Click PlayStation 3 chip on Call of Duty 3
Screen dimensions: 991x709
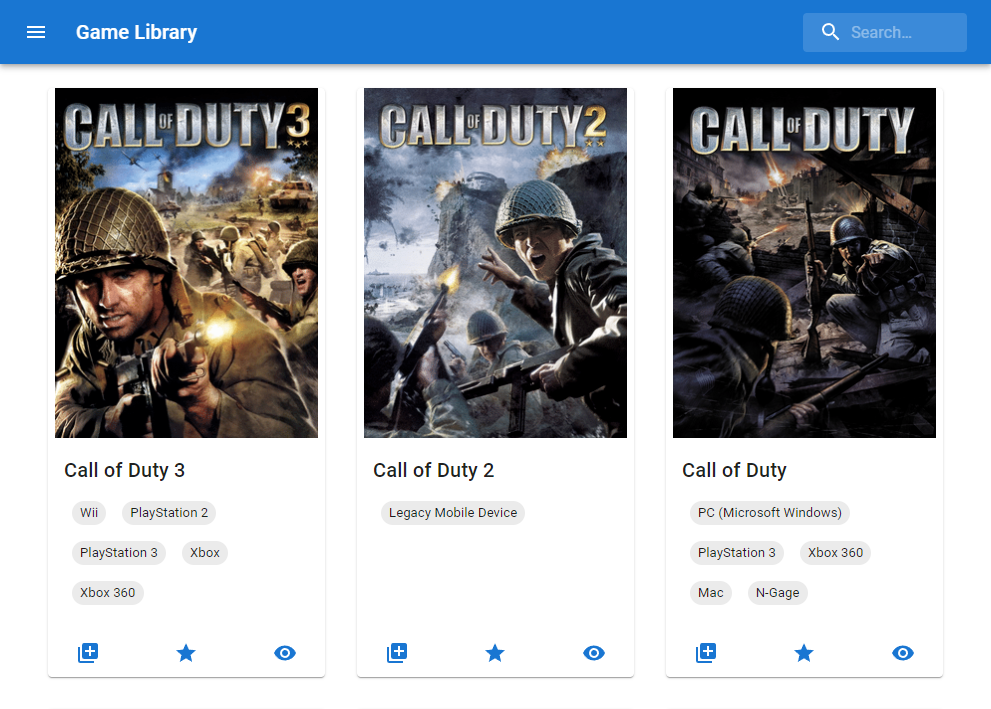(119, 553)
